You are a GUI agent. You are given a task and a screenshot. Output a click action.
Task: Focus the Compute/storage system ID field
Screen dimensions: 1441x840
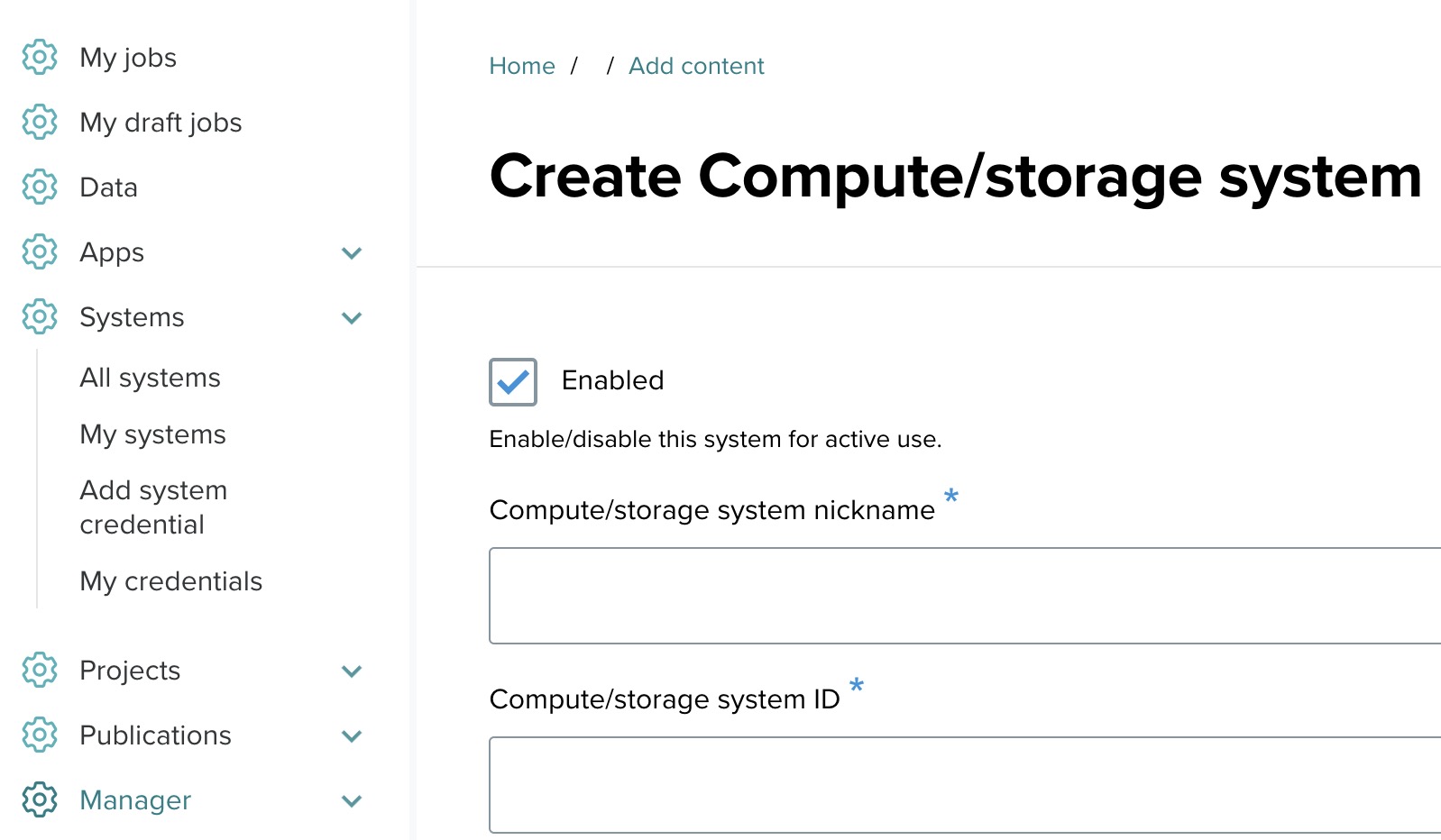pos(965,785)
